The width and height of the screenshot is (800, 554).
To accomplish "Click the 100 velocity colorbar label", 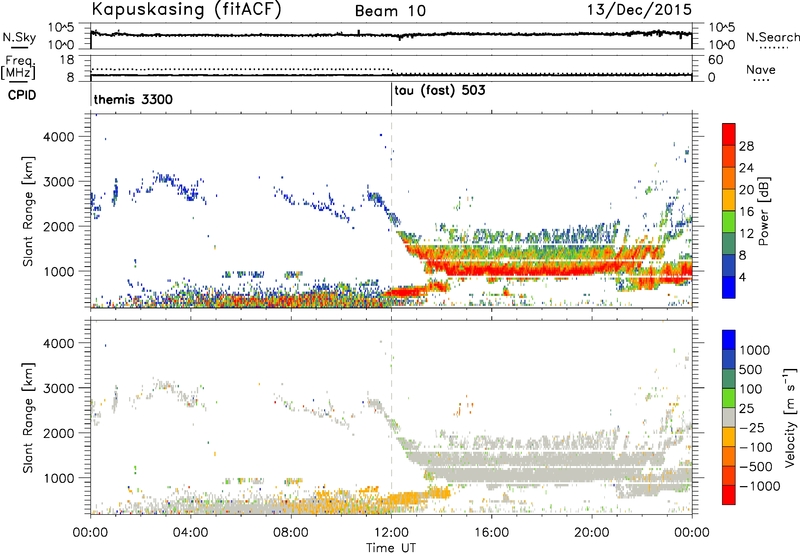I will coord(750,389).
